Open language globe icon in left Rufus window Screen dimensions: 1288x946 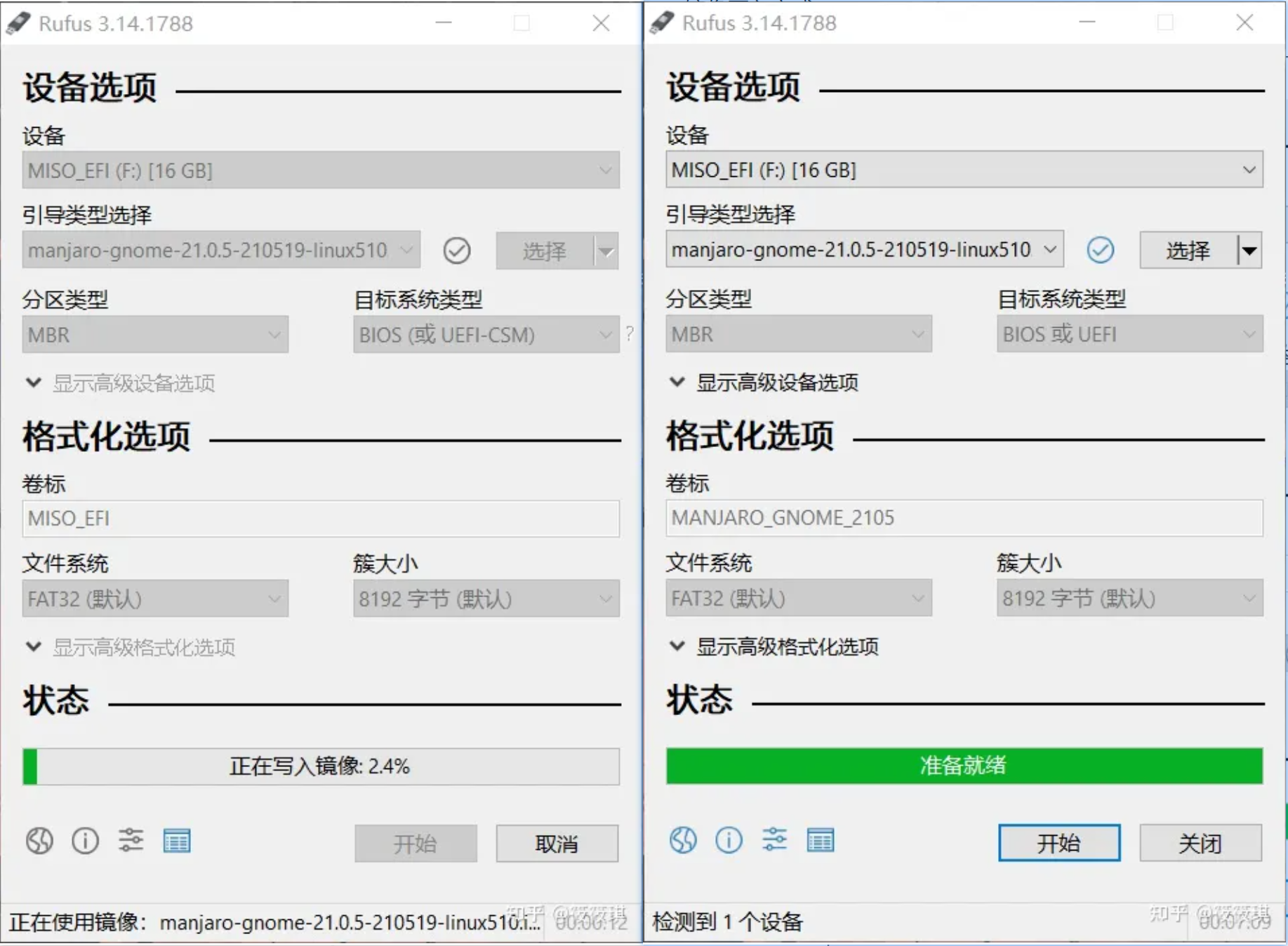[x=39, y=840]
